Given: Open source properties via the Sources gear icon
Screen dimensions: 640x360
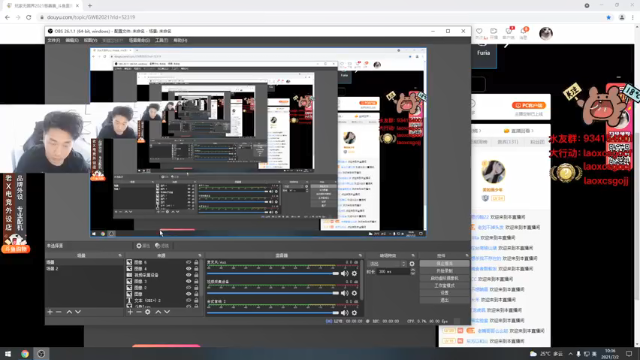Looking at the screenshot, I should coord(148,312).
